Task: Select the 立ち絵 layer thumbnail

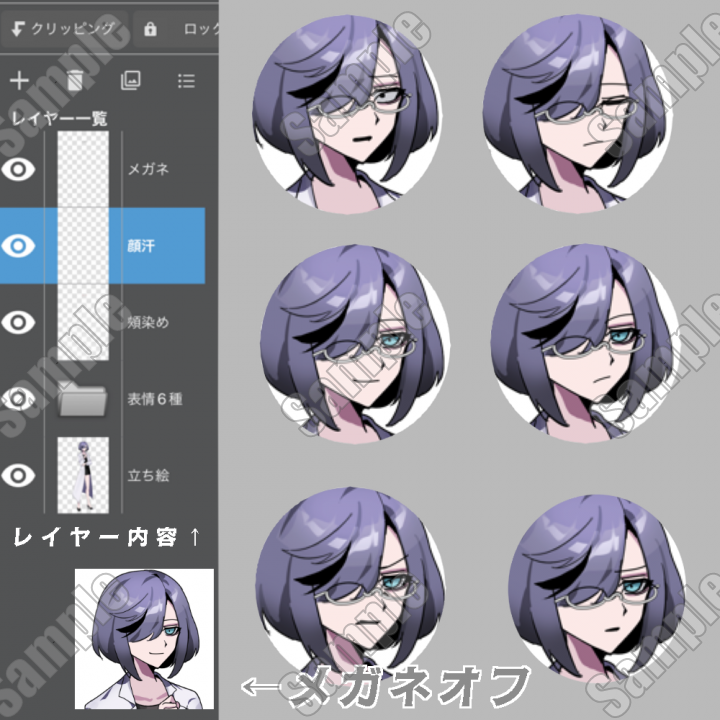Action: tap(83, 475)
